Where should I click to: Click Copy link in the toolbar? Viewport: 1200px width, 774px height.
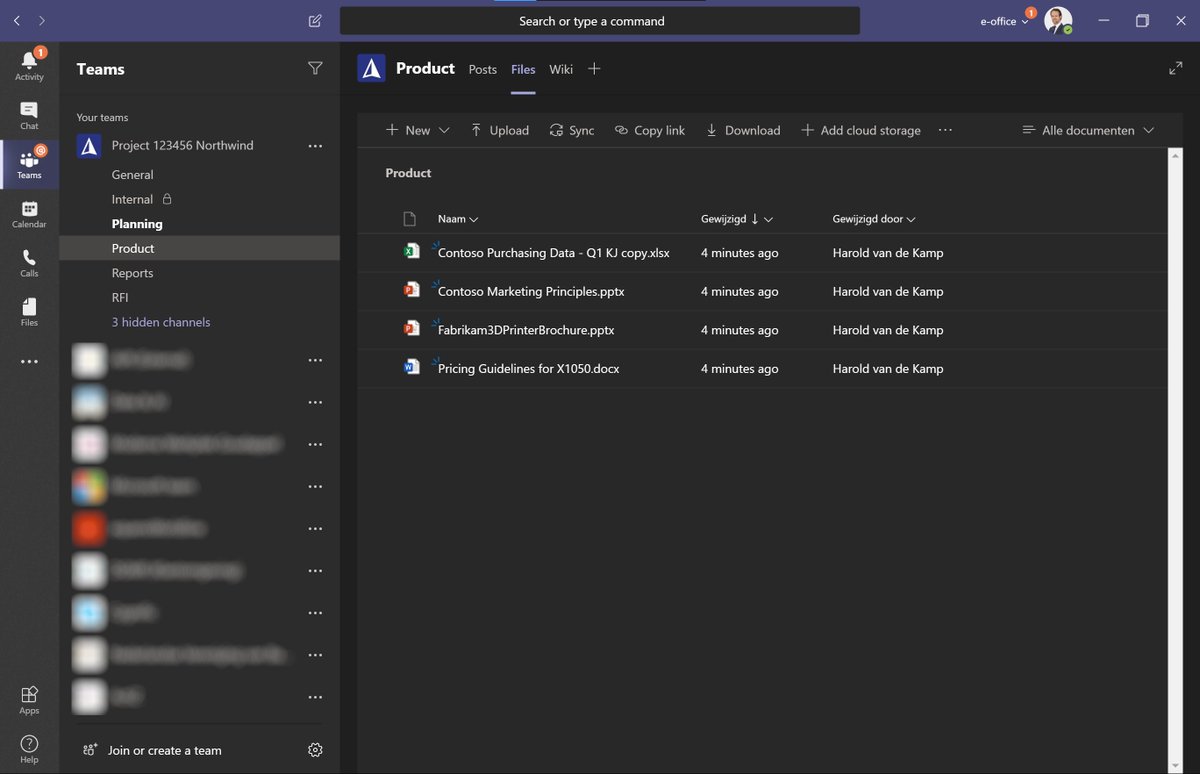click(x=650, y=130)
